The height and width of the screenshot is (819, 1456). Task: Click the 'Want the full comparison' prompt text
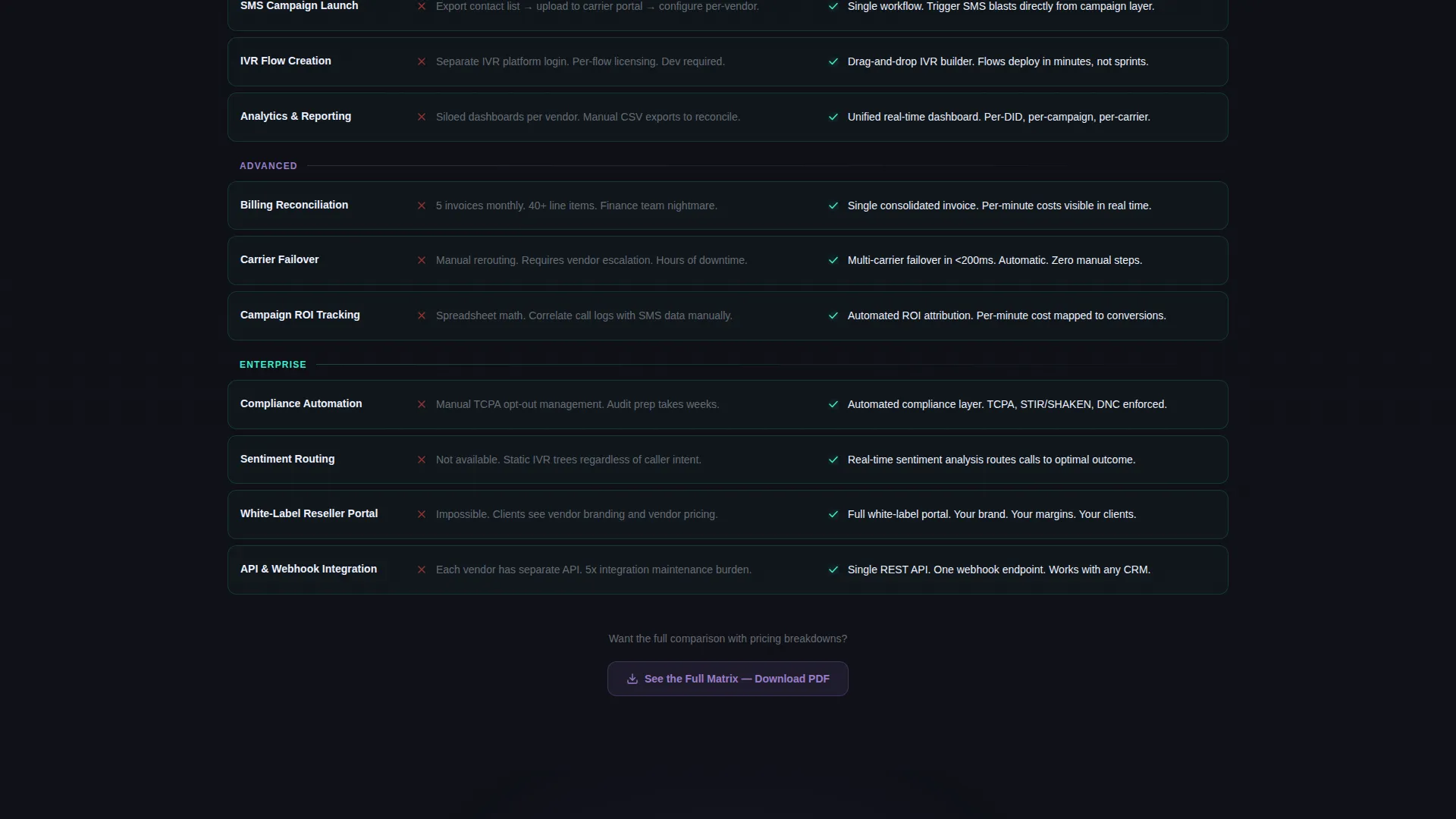pos(727,639)
